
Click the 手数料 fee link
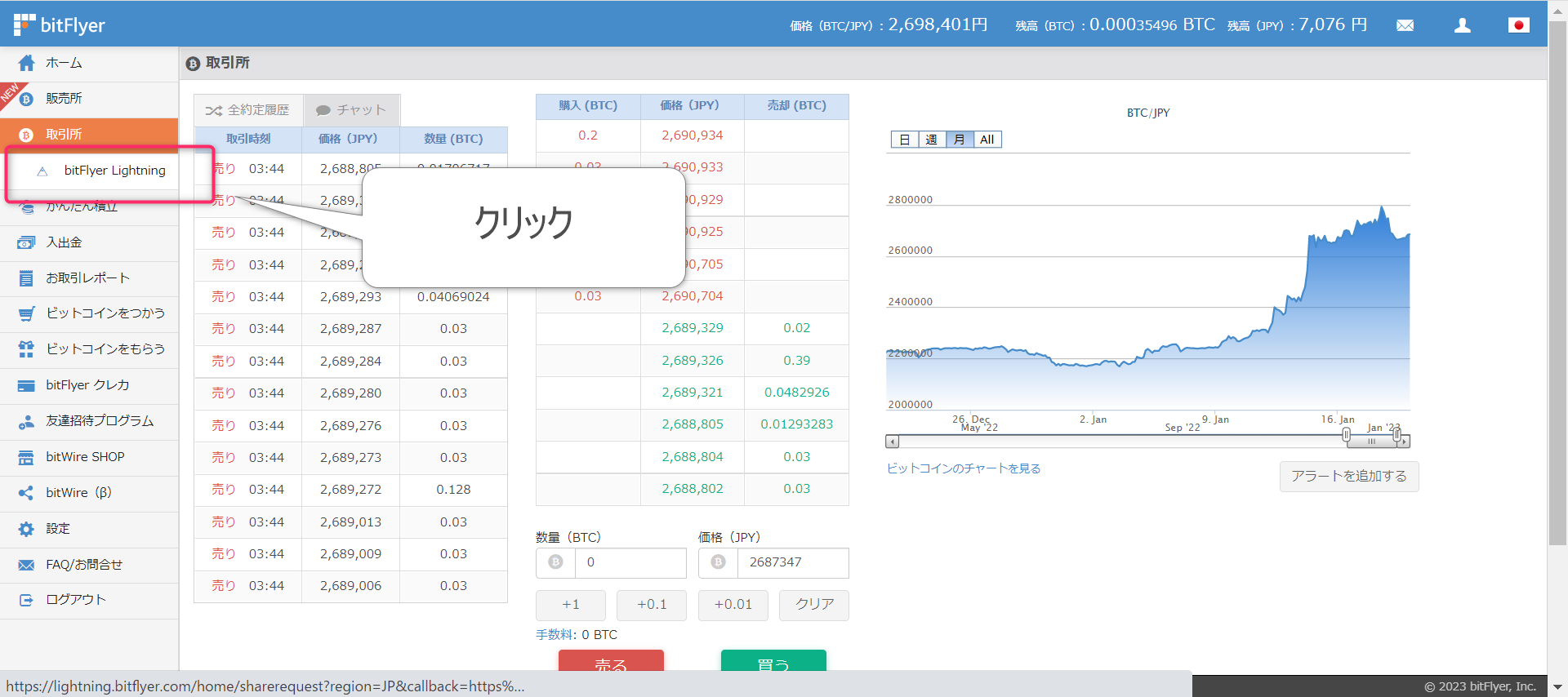[555, 635]
